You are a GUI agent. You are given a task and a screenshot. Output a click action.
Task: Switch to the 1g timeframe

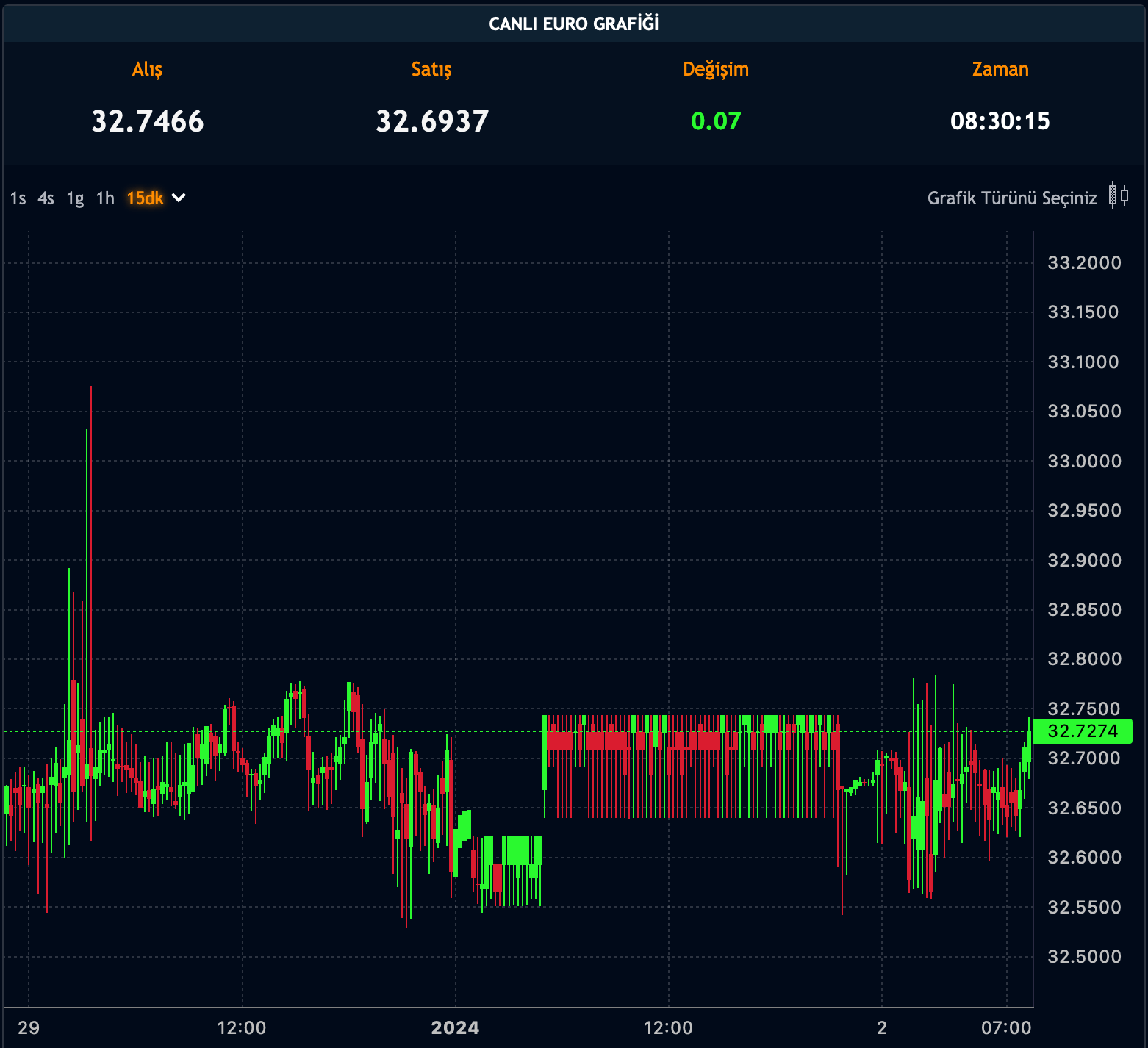75,199
